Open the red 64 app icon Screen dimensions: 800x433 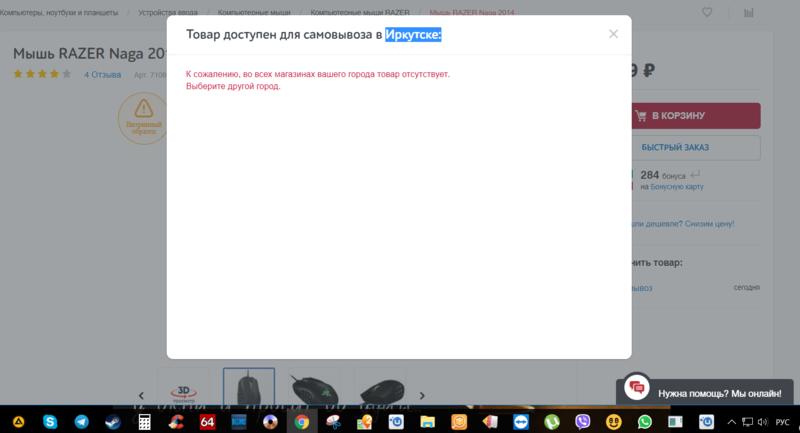(207, 421)
